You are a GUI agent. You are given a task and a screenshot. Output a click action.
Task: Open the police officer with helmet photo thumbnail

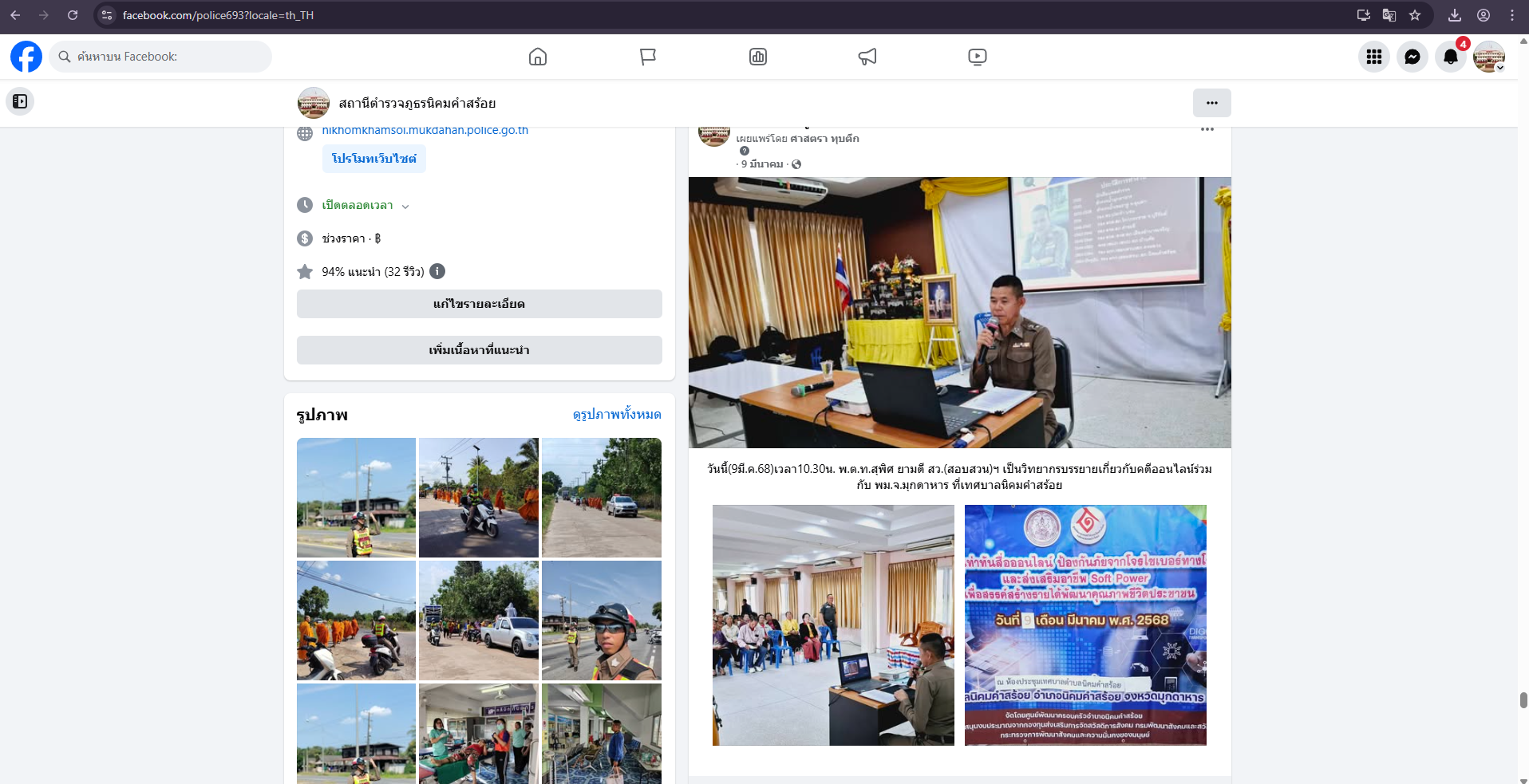[x=602, y=621]
